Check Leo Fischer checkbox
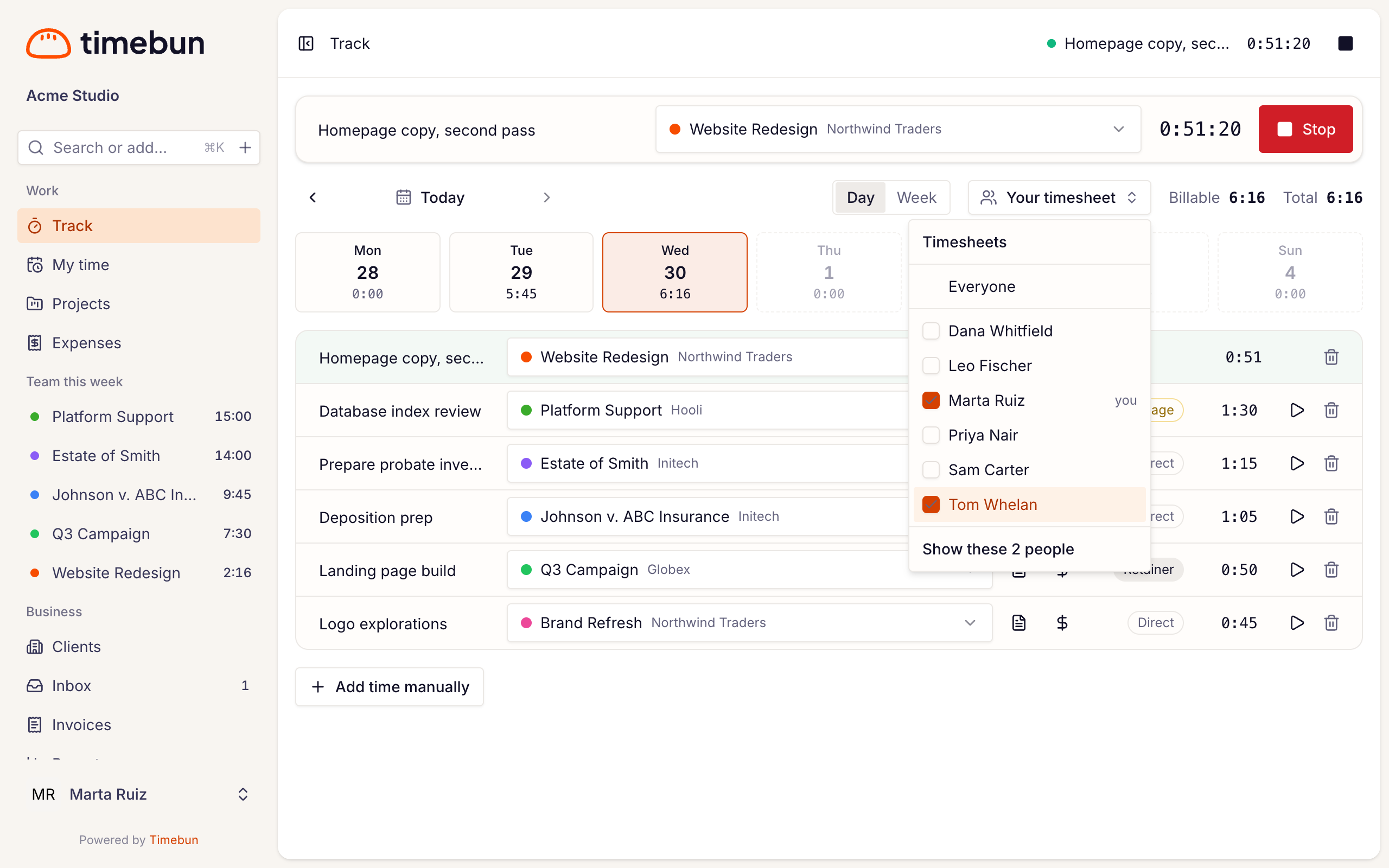The image size is (1389, 868). click(x=931, y=366)
